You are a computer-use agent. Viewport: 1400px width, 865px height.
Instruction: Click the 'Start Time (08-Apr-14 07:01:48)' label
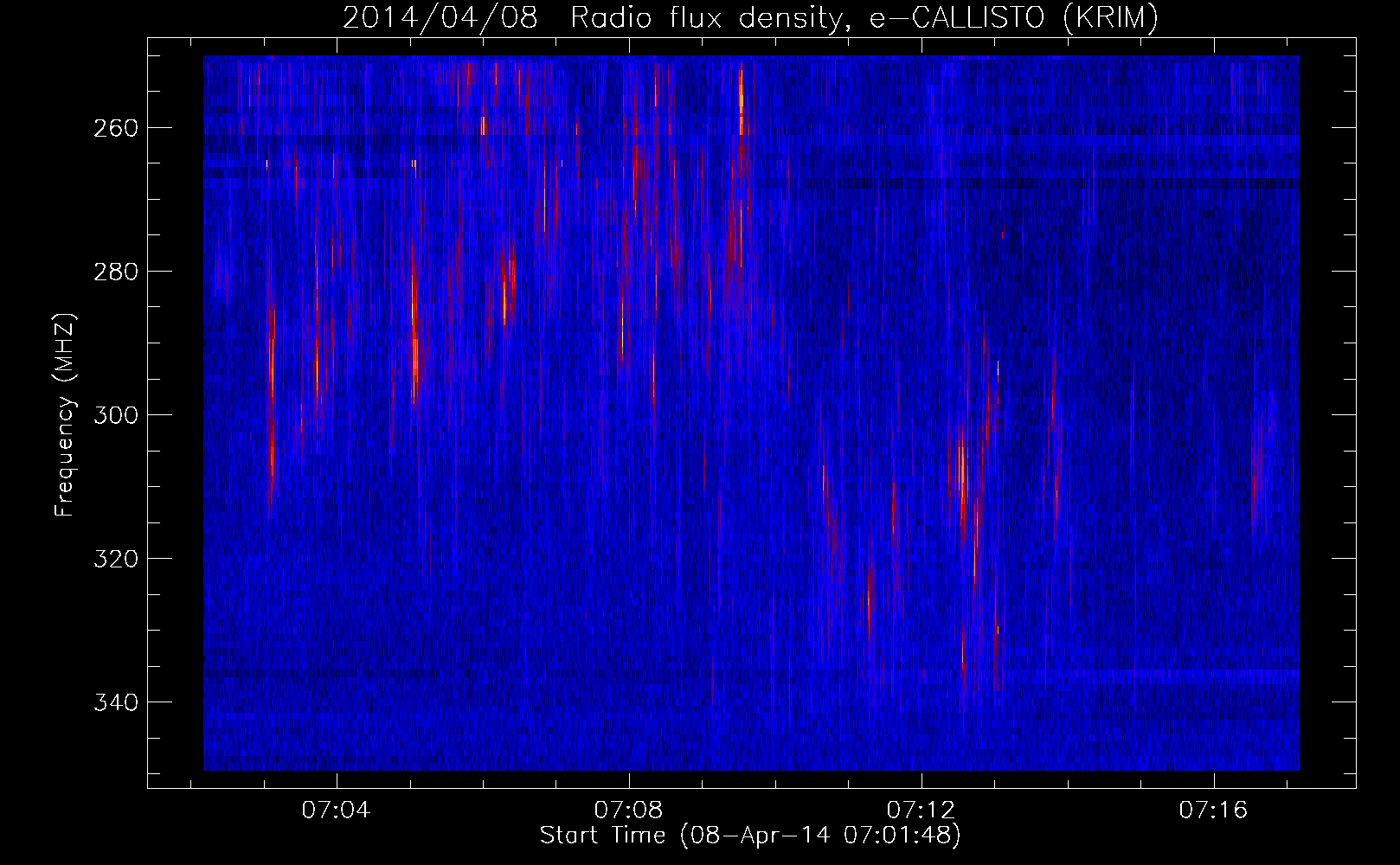pyautogui.click(x=750, y=836)
